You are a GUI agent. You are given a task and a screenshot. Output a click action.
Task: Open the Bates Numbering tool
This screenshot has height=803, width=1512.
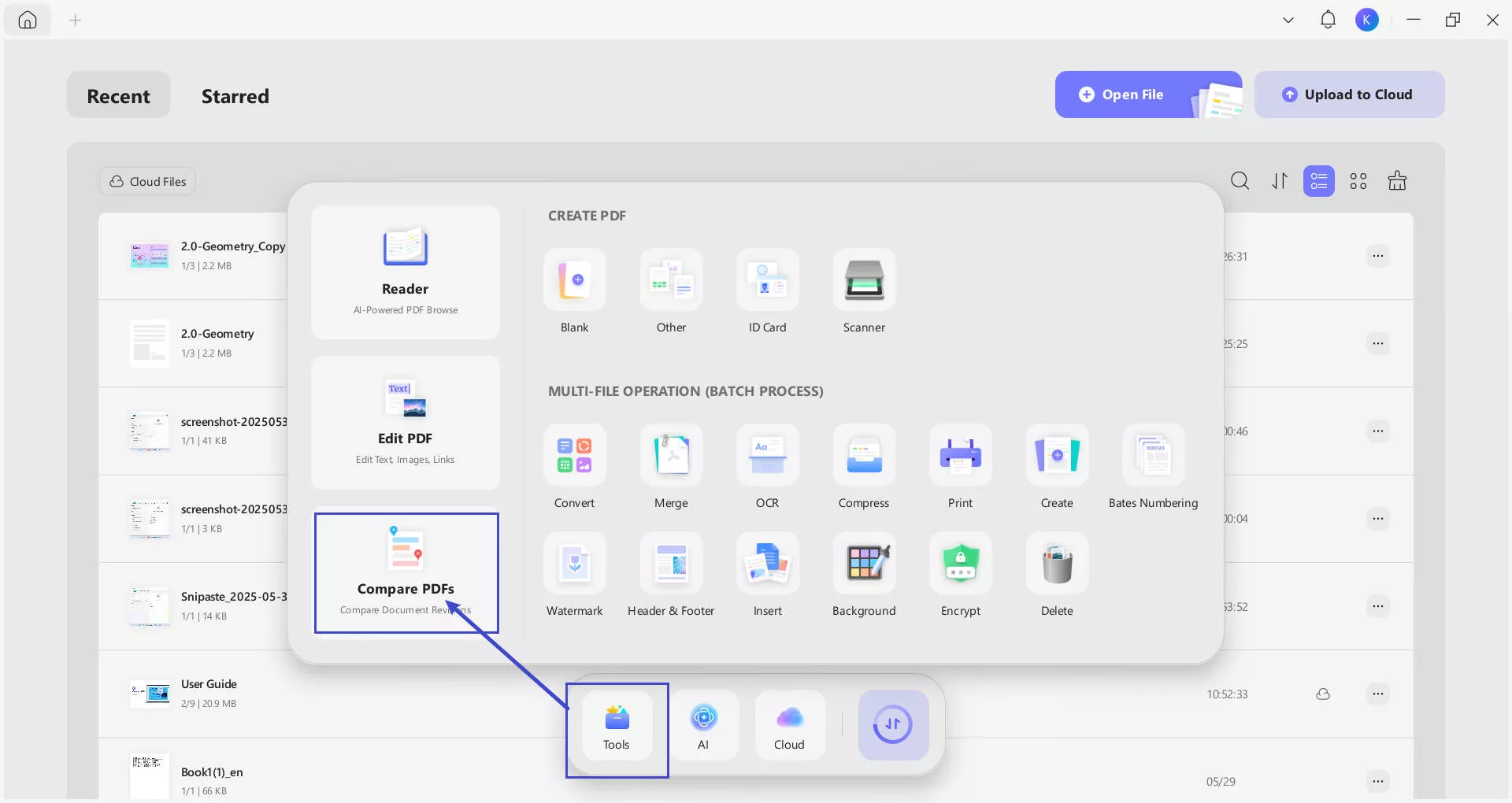tap(1153, 456)
